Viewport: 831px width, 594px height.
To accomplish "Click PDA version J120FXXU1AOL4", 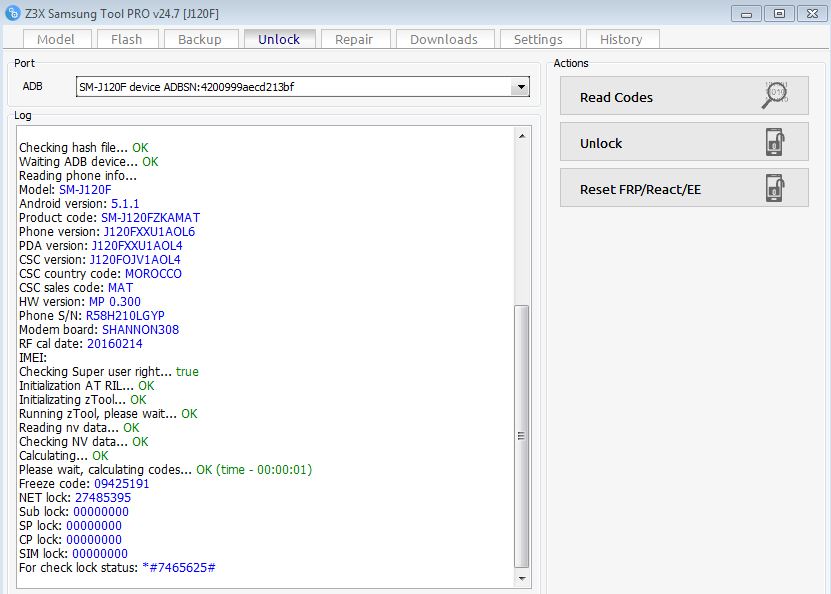I will click(137, 246).
